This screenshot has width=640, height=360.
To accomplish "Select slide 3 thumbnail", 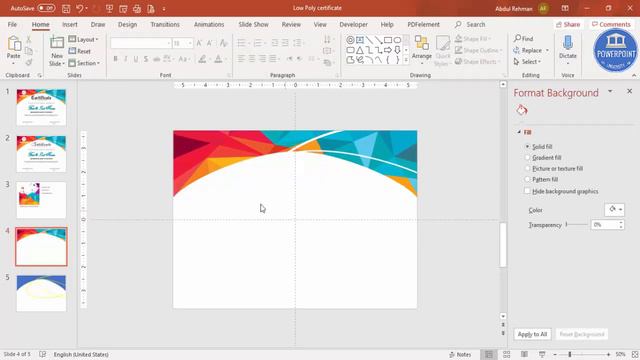I will point(41,200).
